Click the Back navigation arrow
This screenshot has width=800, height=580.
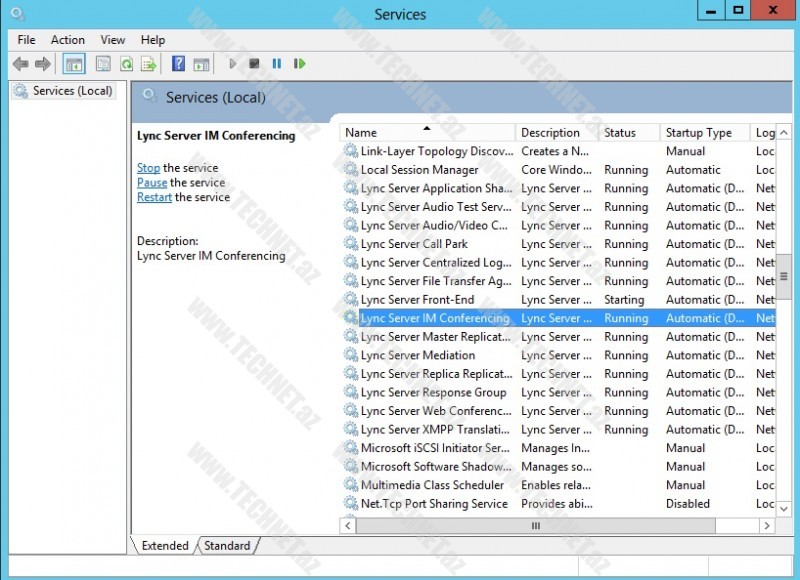click(x=21, y=63)
